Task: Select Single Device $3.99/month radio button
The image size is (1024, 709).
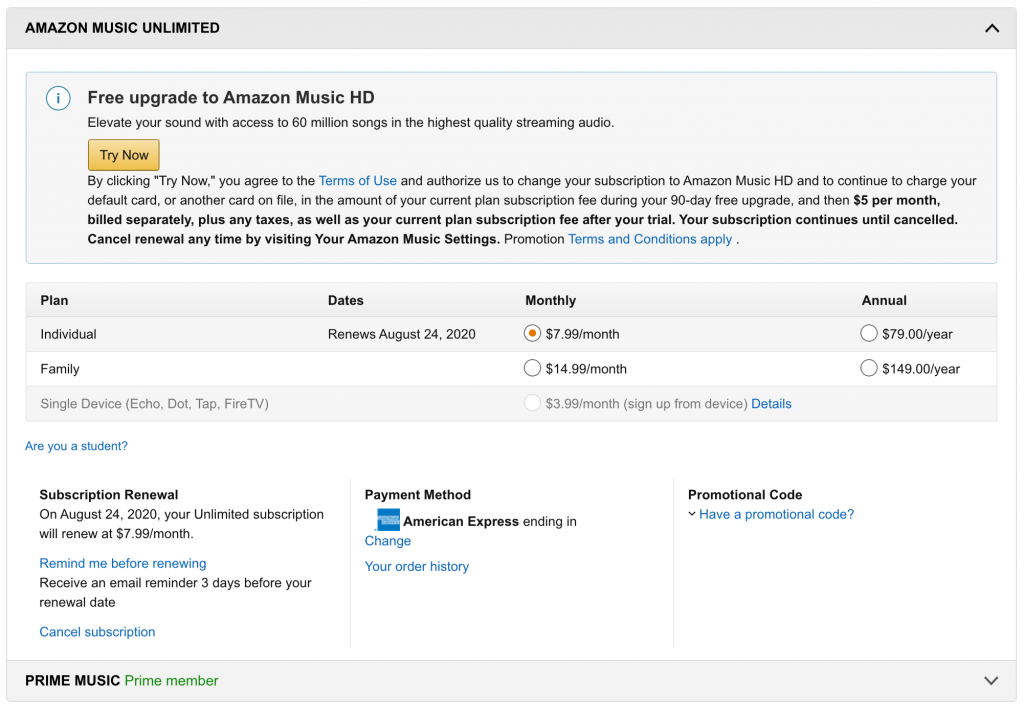Action: coord(532,403)
